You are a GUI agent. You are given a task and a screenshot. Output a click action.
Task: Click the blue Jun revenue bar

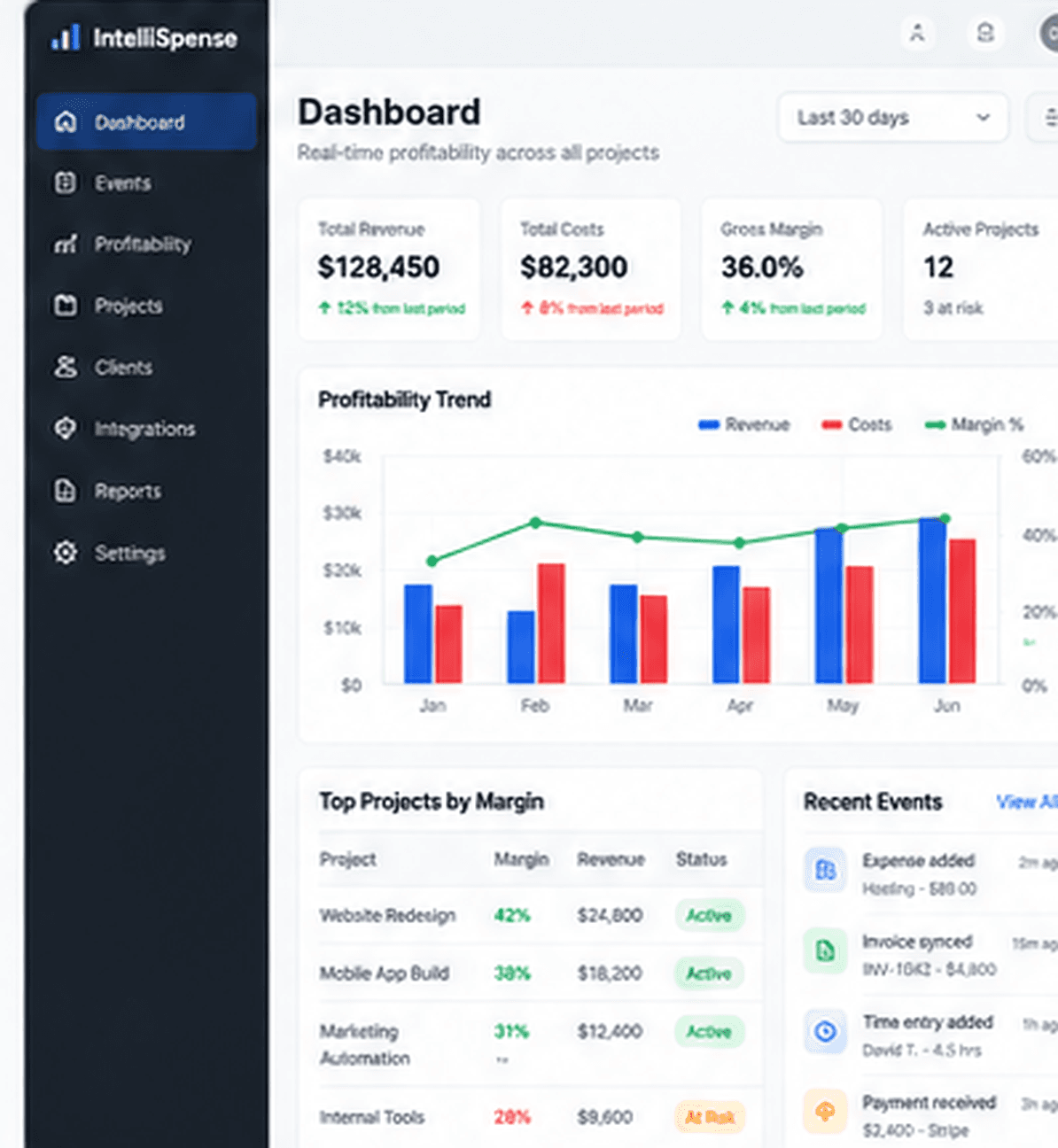(x=932, y=601)
